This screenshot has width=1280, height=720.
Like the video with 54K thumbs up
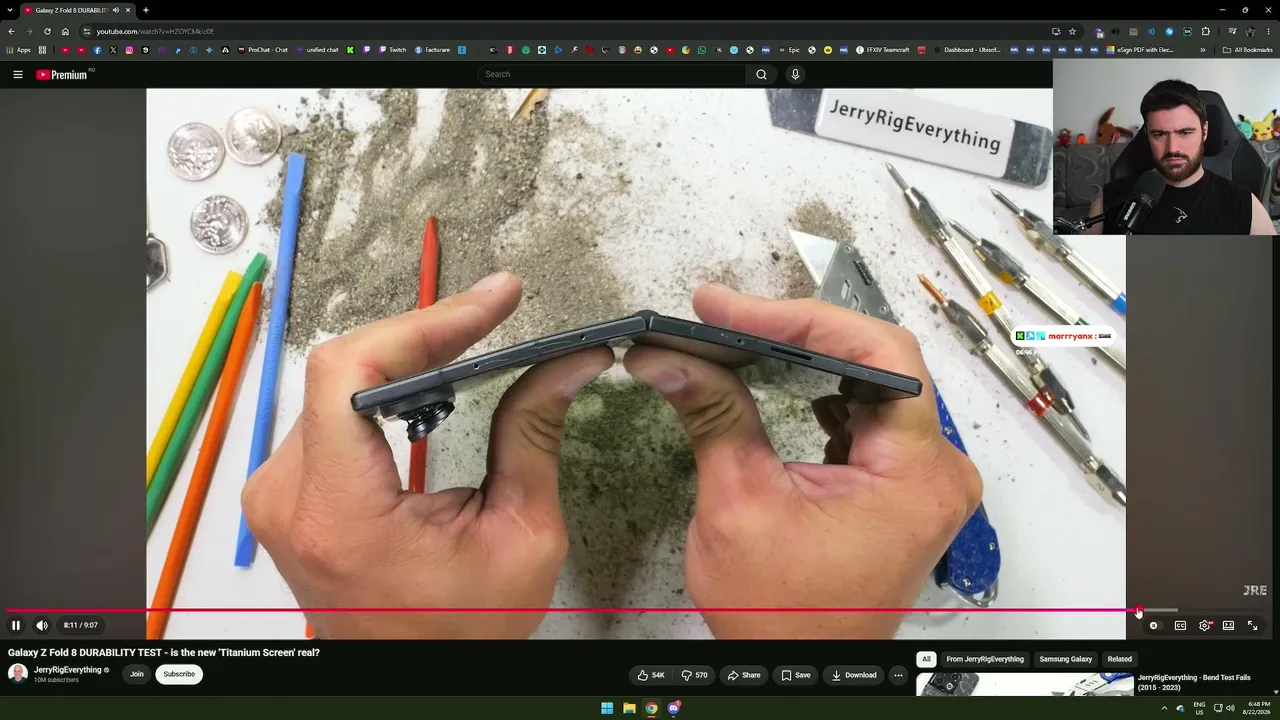651,675
